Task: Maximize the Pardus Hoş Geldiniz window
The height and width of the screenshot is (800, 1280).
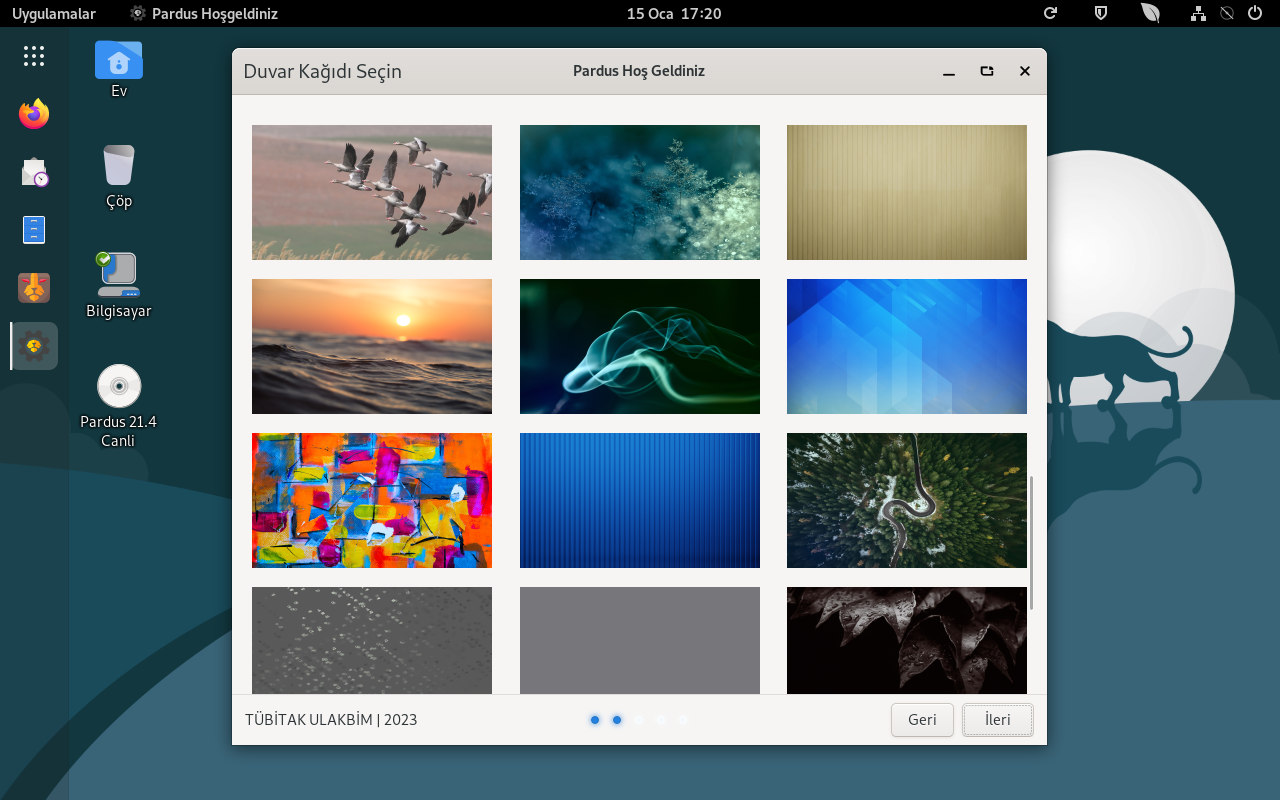Action: coord(987,72)
